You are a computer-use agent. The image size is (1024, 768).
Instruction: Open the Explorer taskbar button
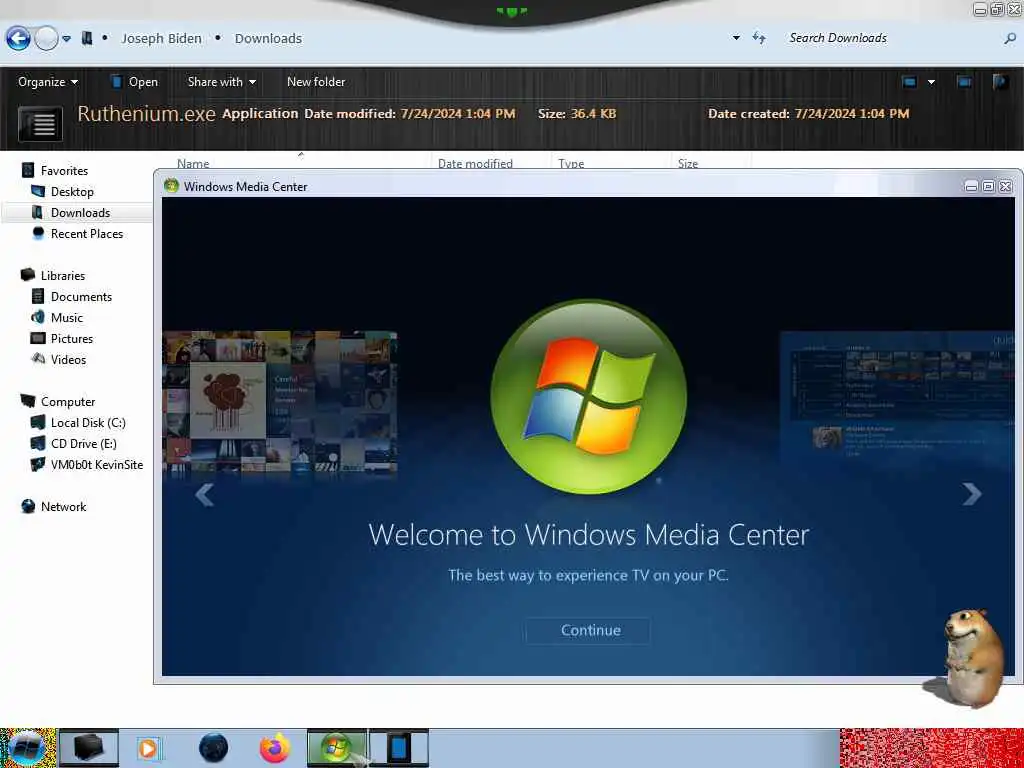click(89, 748)
